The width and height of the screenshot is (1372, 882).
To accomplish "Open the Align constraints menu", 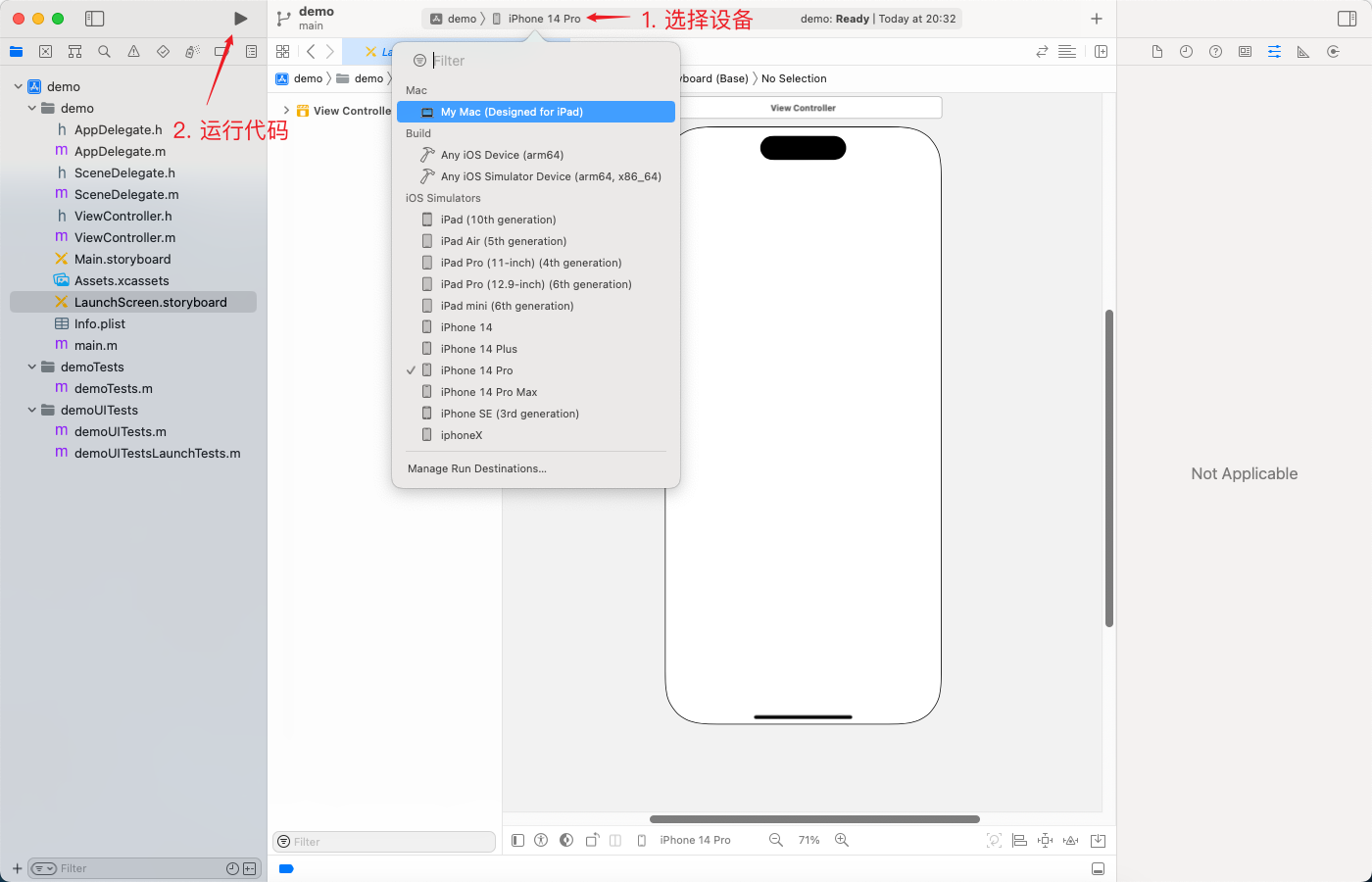I will pyautogui.click(x=1019, y=840).
